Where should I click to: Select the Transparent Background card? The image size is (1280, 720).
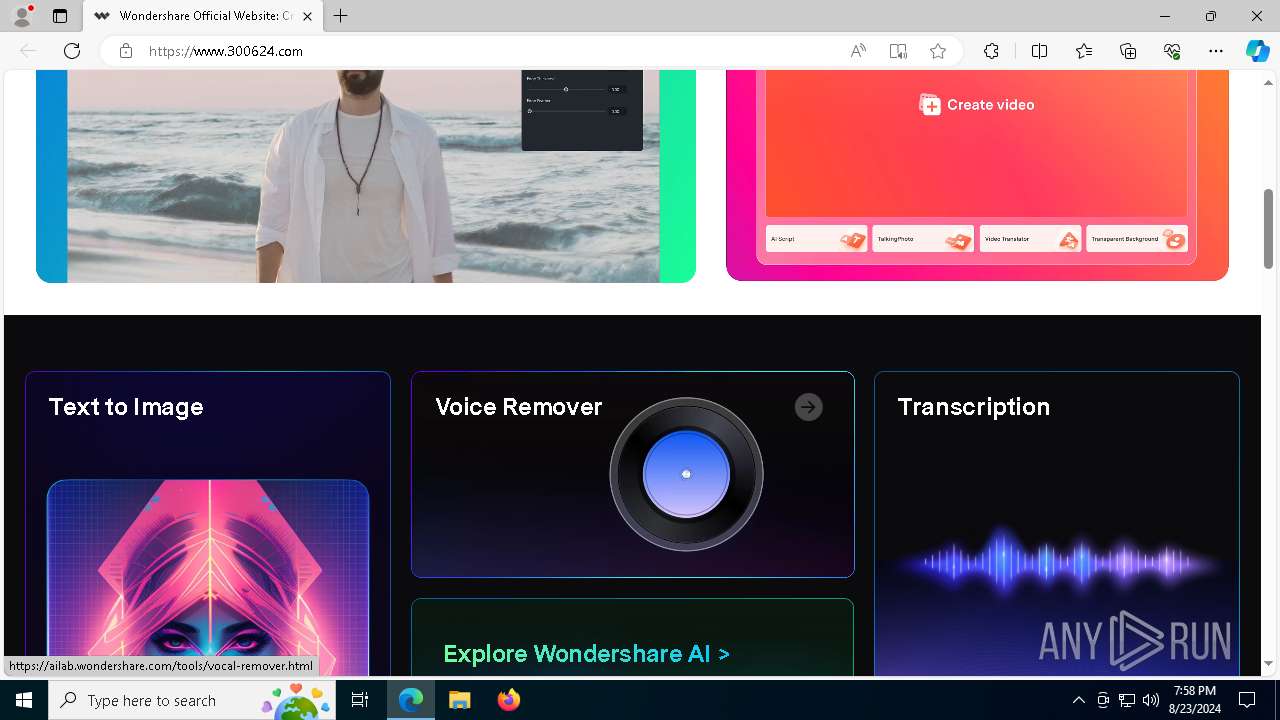click(x=1137, y=240)
